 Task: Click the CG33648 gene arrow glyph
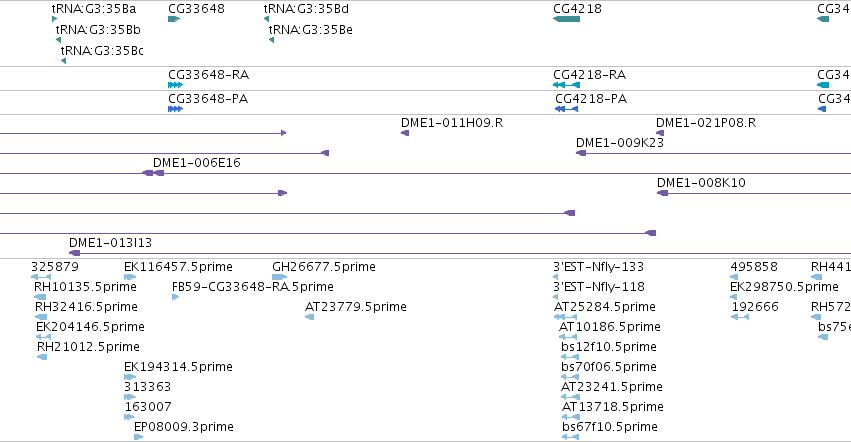(x=174, y=19)
